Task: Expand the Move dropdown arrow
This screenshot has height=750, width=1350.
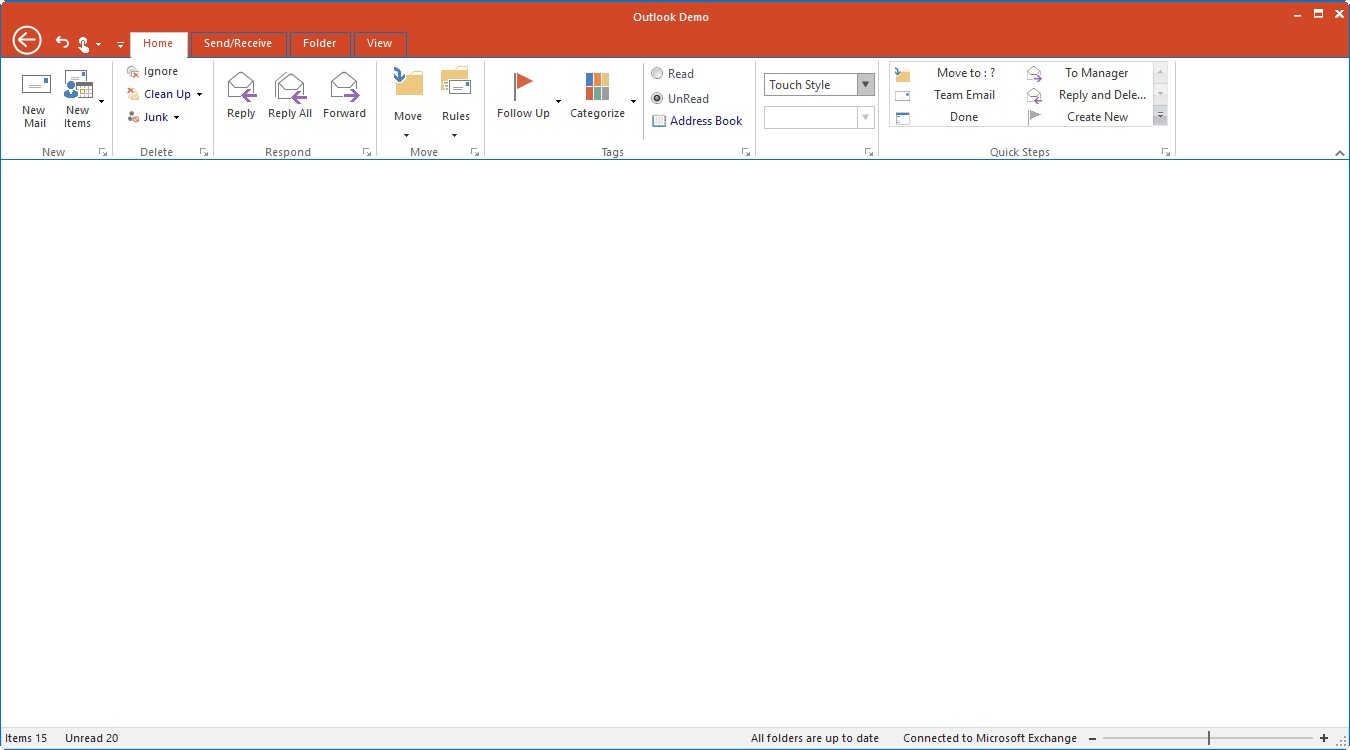Action: coord(407,135)
